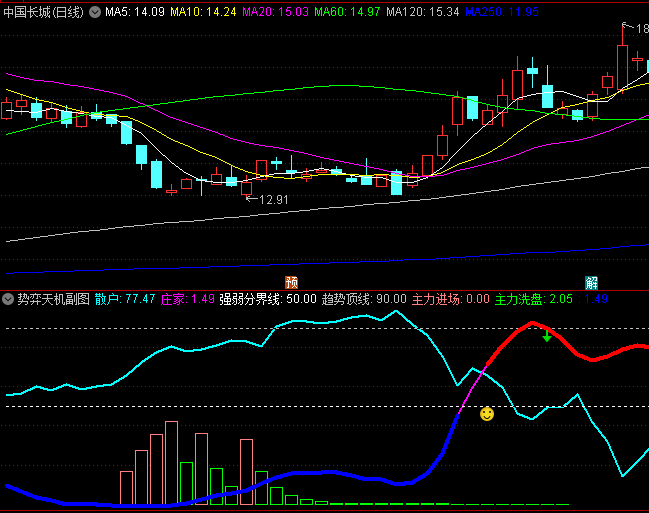Open the main chart indicator dropdown arrow
This screenshot has width=649, height=513.
[x=95, y=12]
